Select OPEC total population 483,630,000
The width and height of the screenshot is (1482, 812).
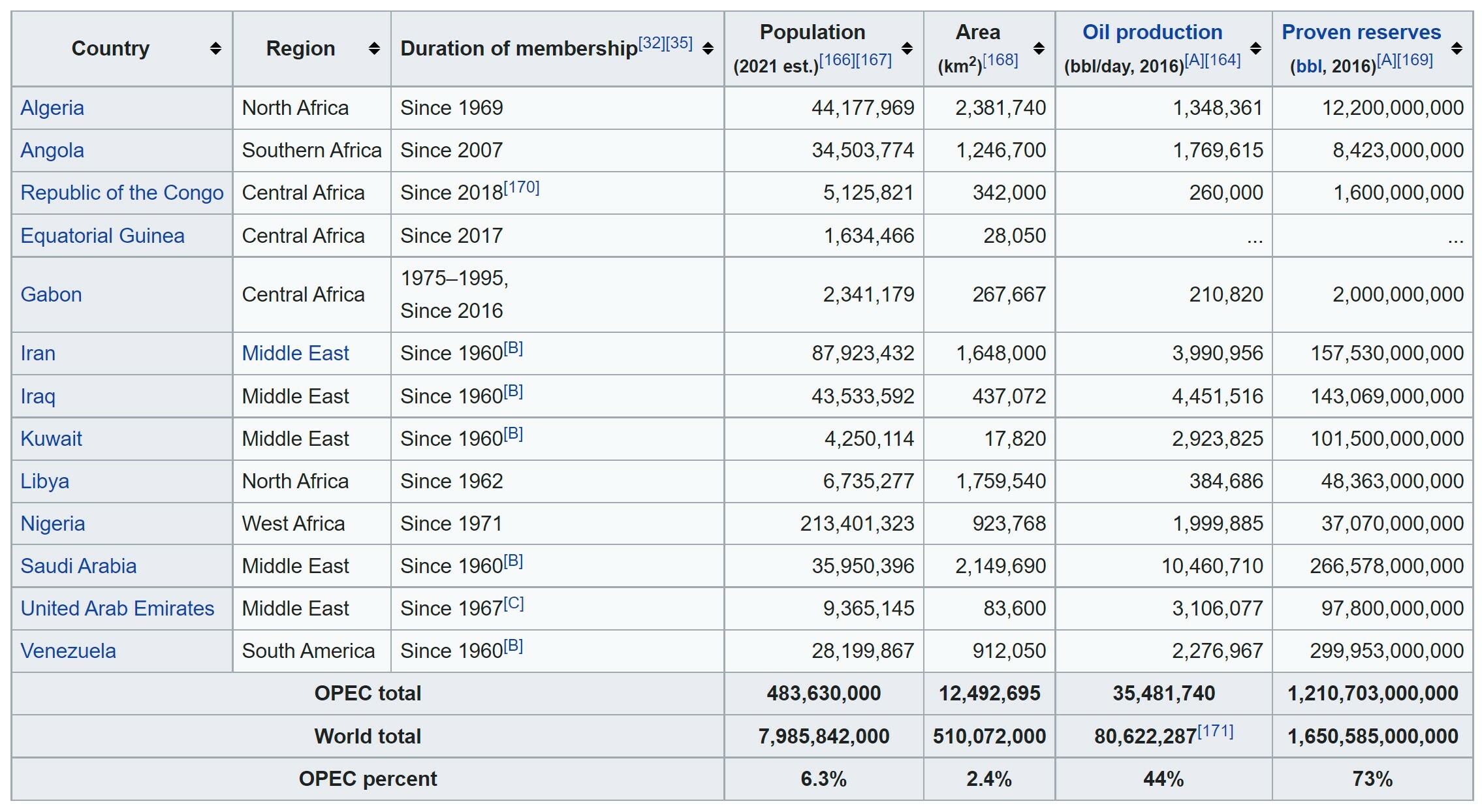(824, 693)
